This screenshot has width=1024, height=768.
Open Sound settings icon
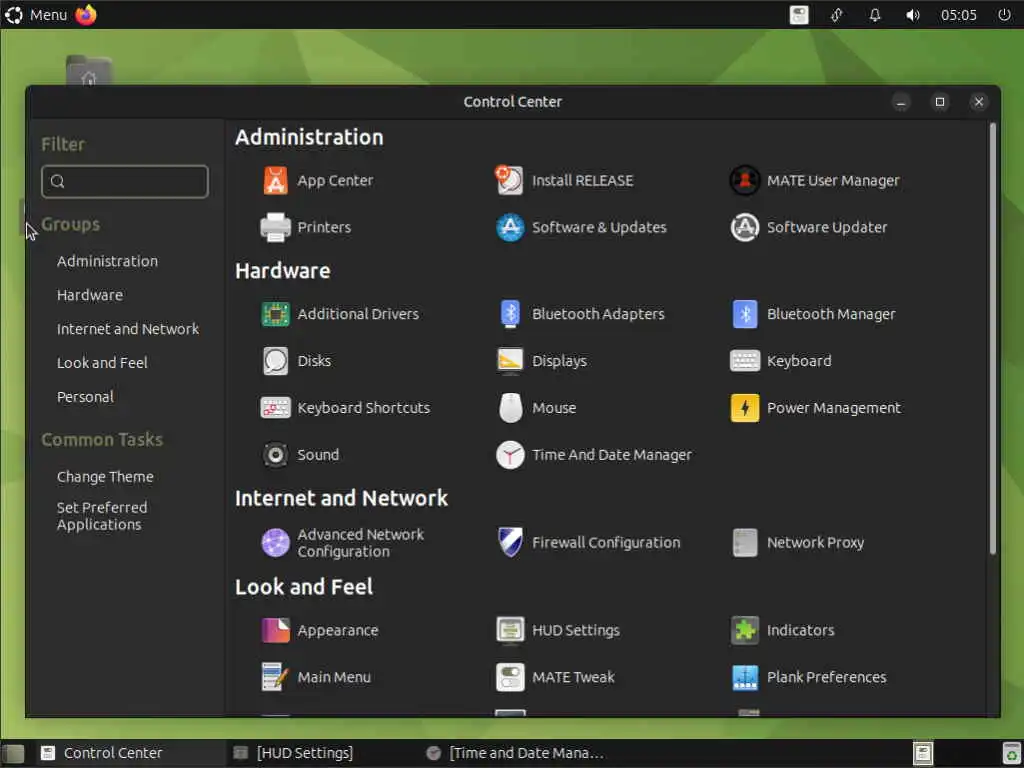point(275,455)
